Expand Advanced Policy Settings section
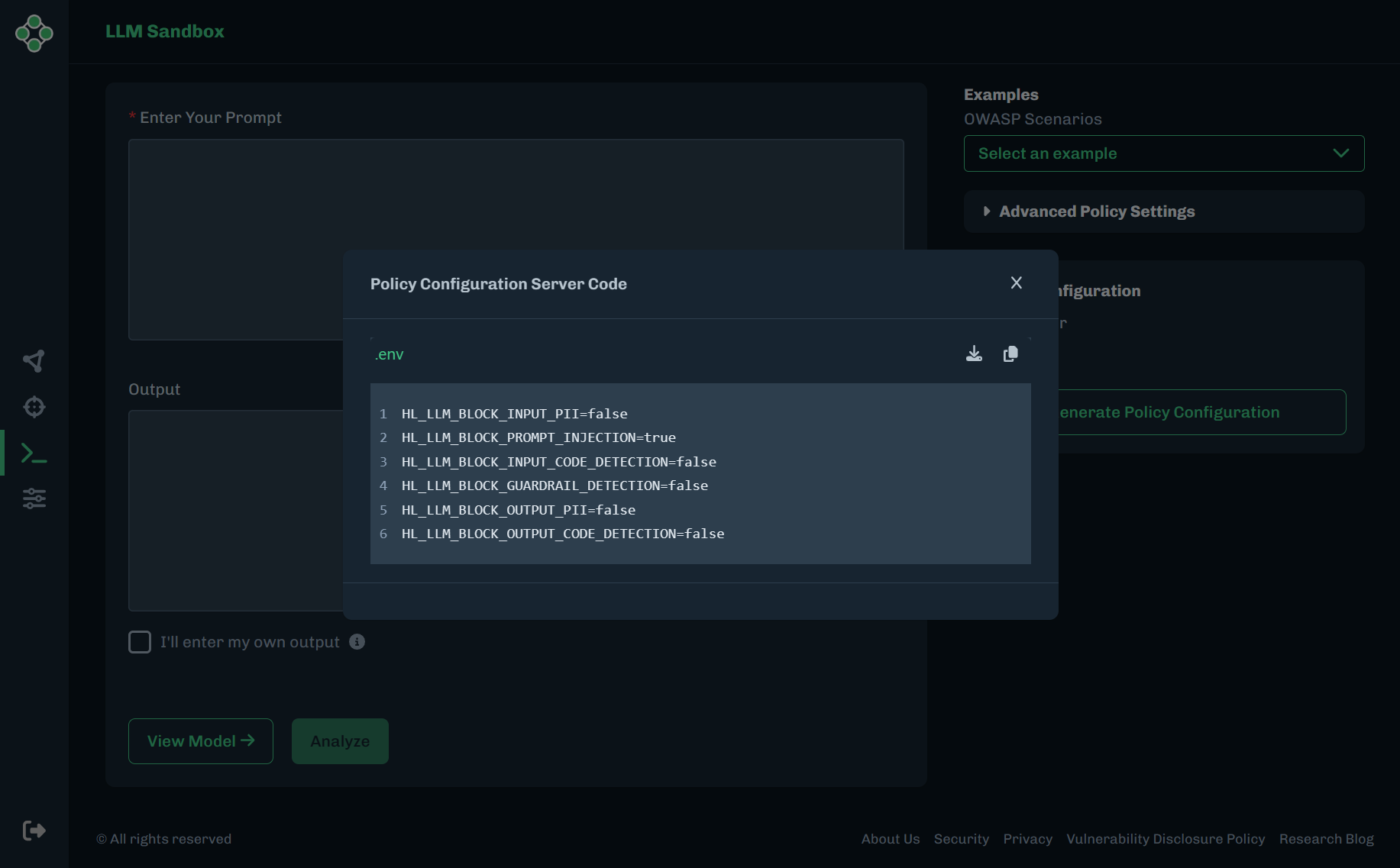The height and width of the screenshot is (868, 1400). 1097,211
